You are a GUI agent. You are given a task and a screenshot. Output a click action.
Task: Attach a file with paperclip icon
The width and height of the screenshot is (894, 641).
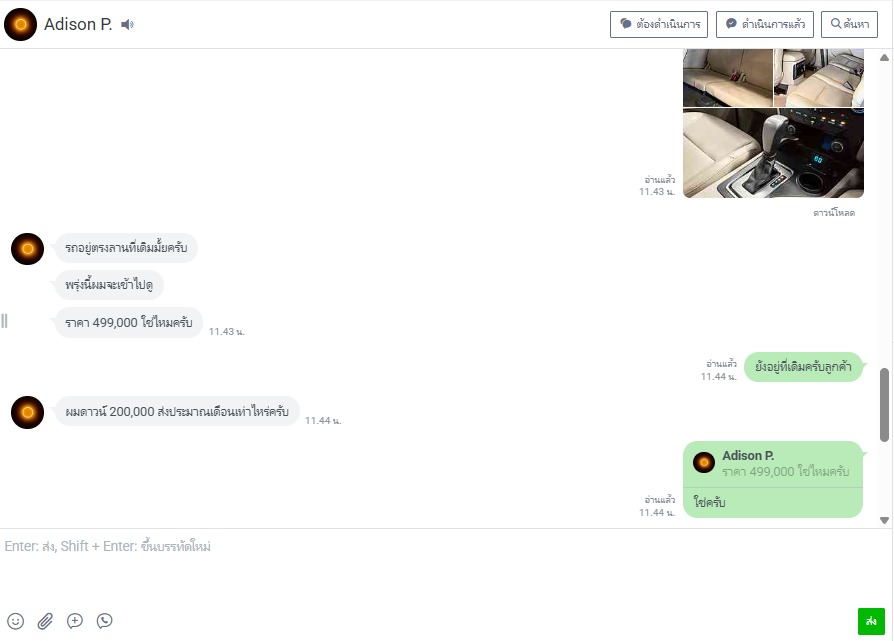(45, 621)
